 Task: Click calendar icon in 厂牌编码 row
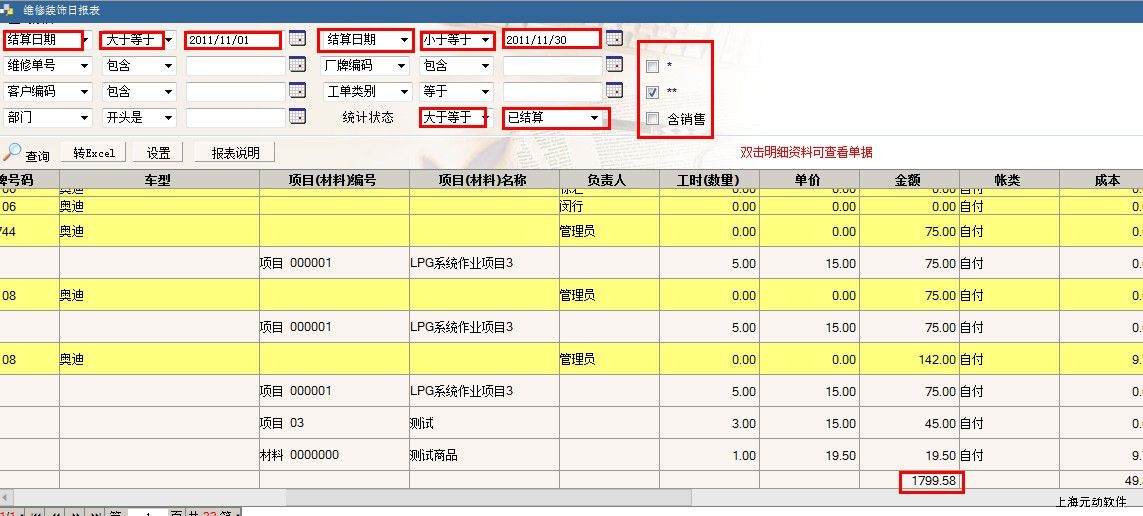614,65
